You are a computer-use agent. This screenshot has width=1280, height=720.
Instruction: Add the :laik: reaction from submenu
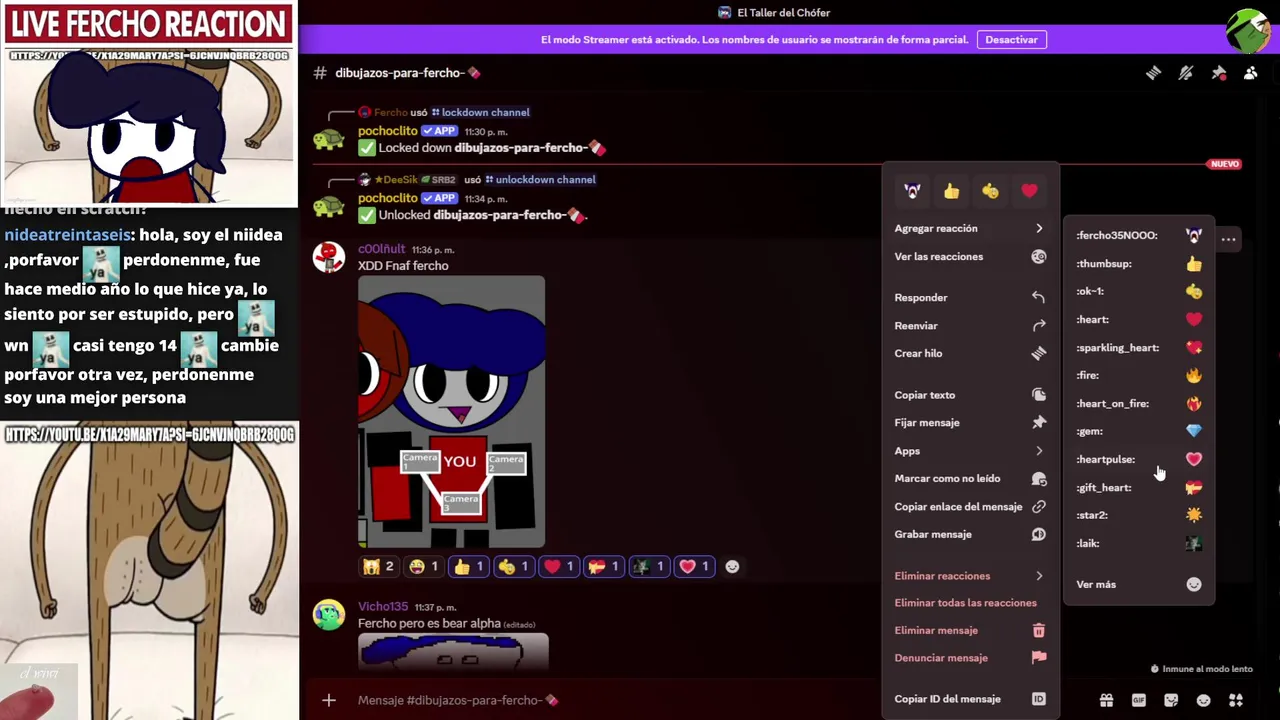[1139, 543]
